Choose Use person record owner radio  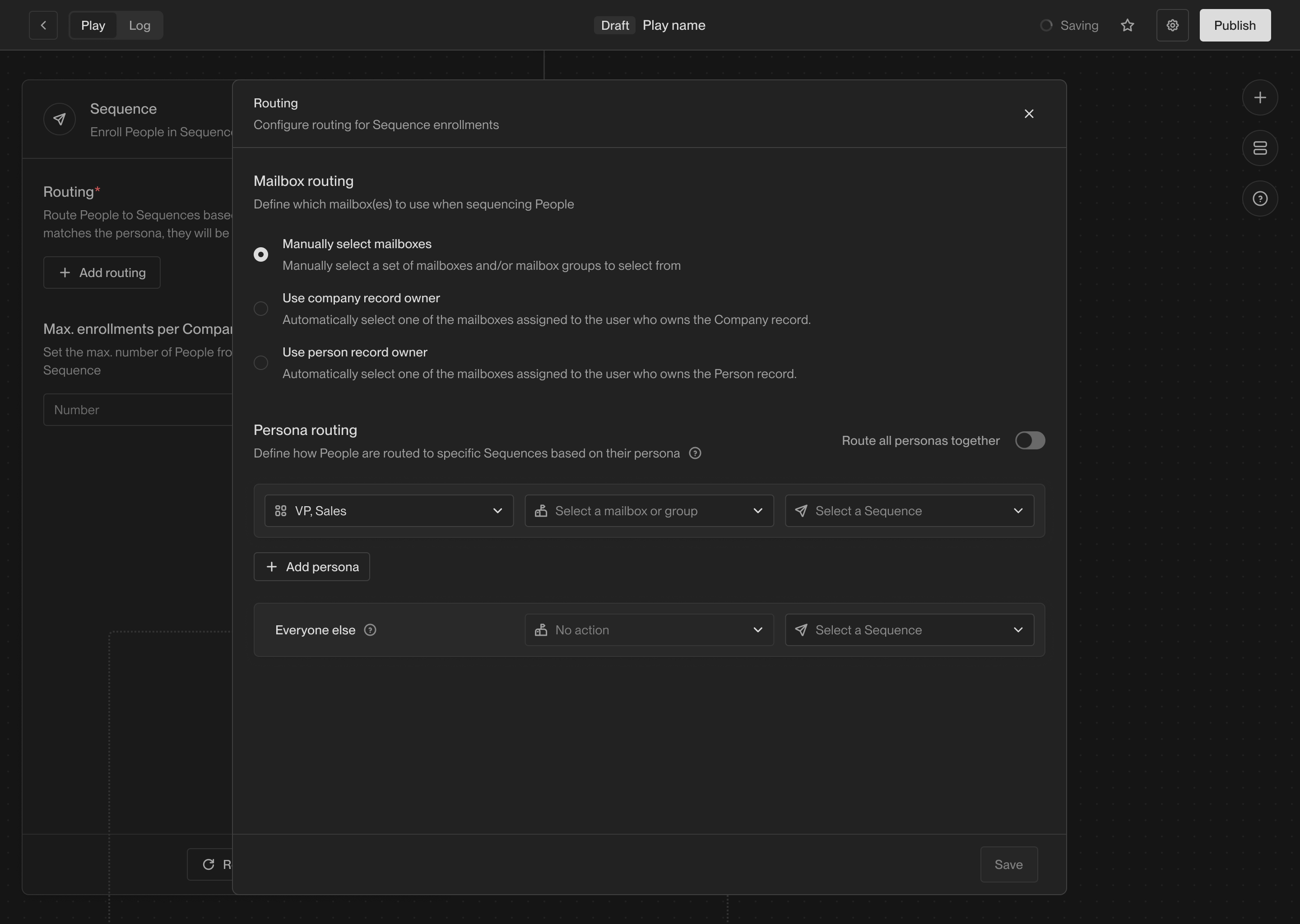[261, 362]
